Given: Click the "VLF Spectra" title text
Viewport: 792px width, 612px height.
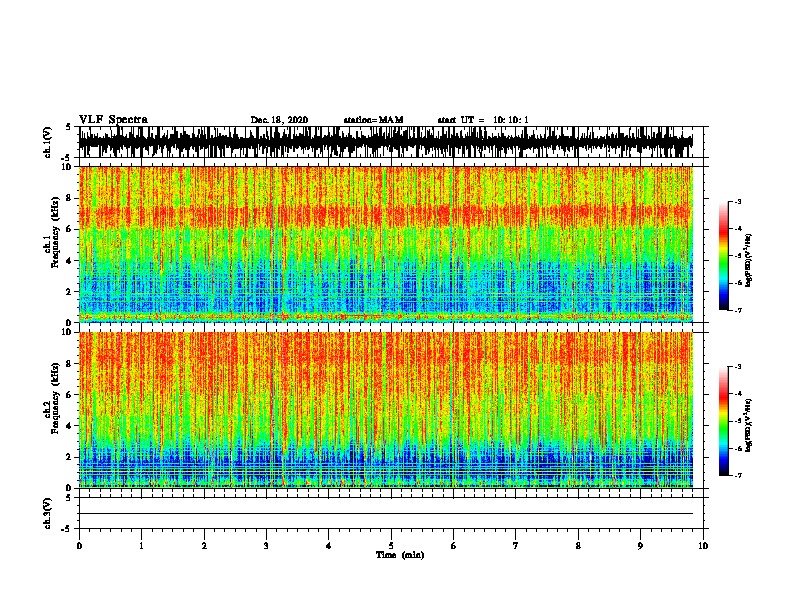Looking at the screenshot, I should (113, 120).
